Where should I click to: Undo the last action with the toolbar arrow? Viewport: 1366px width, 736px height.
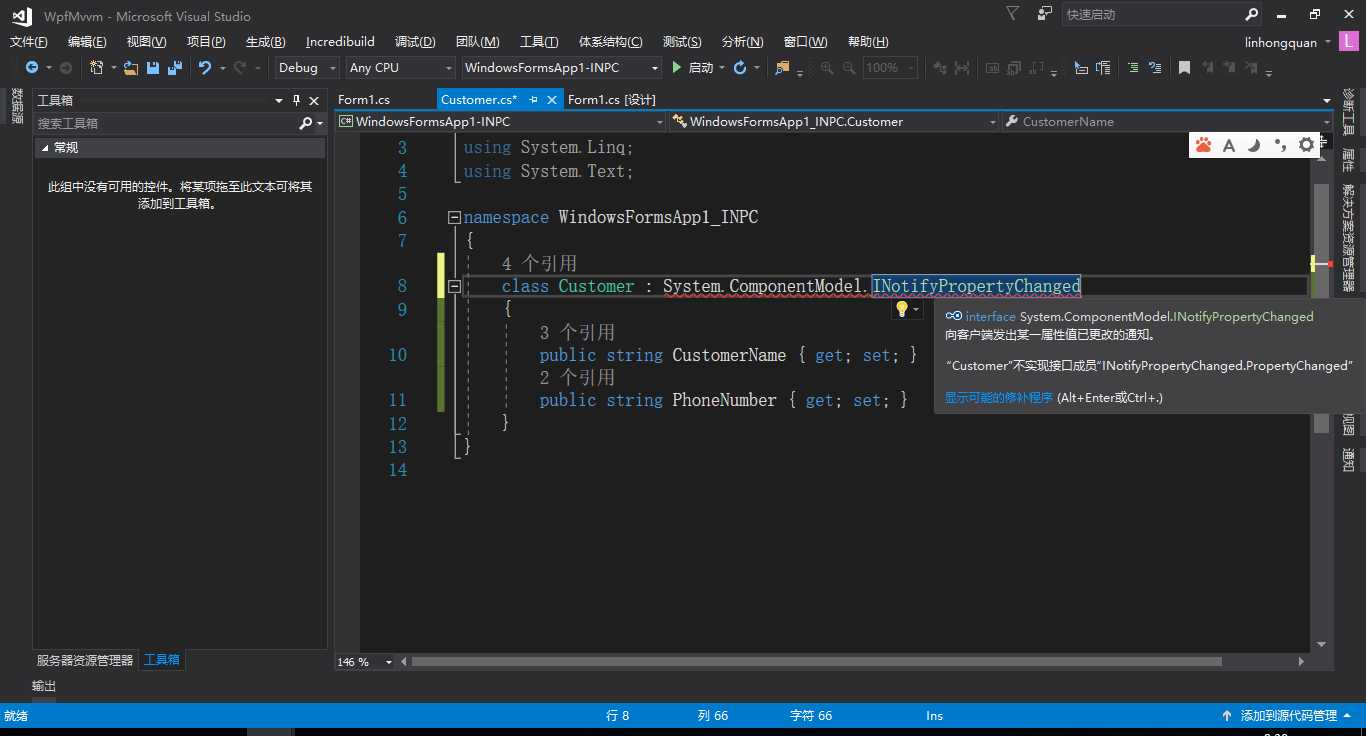tap(205, 68)
